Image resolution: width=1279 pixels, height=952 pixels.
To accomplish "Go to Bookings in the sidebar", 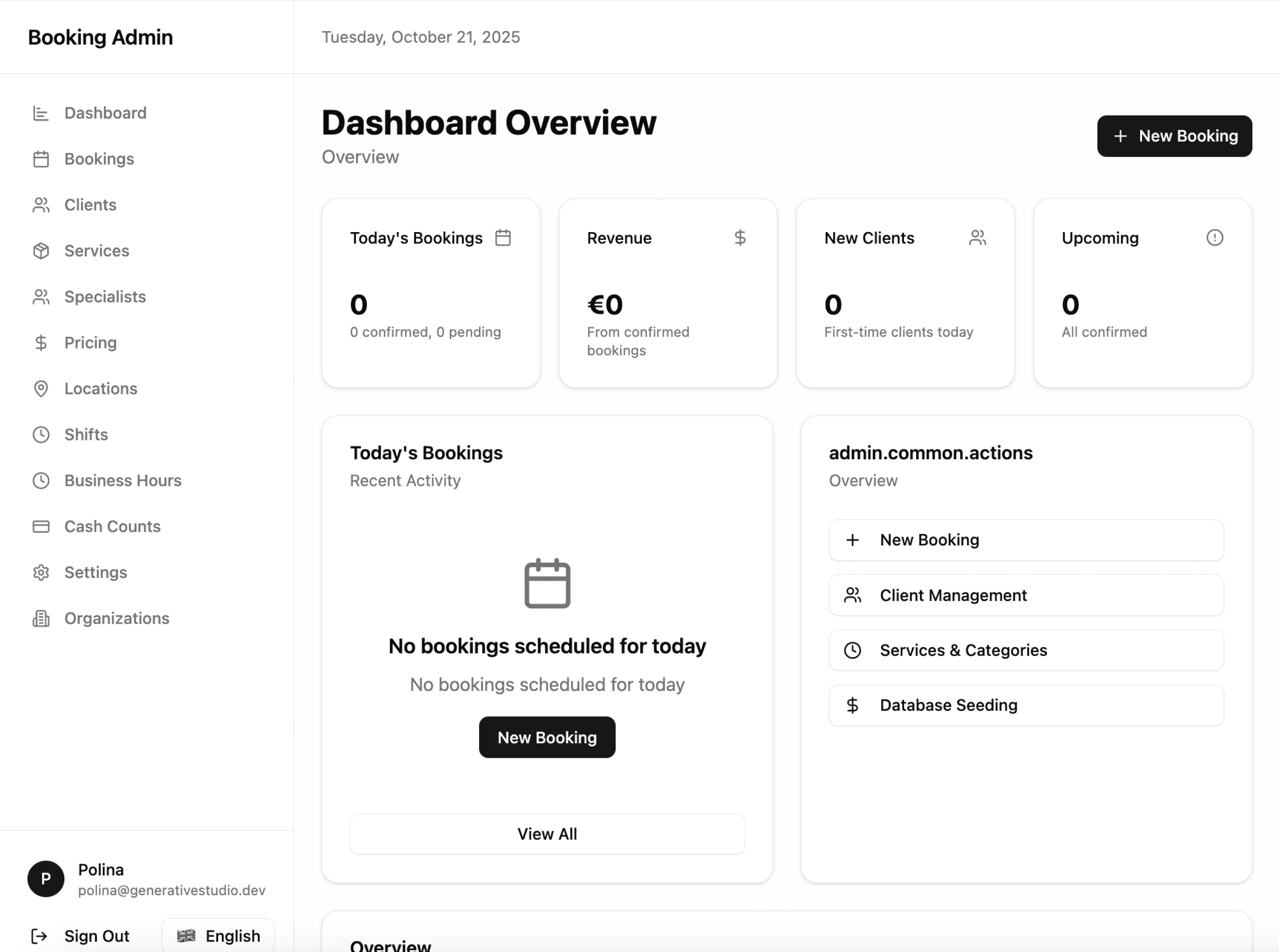I will tap(147, 159).
